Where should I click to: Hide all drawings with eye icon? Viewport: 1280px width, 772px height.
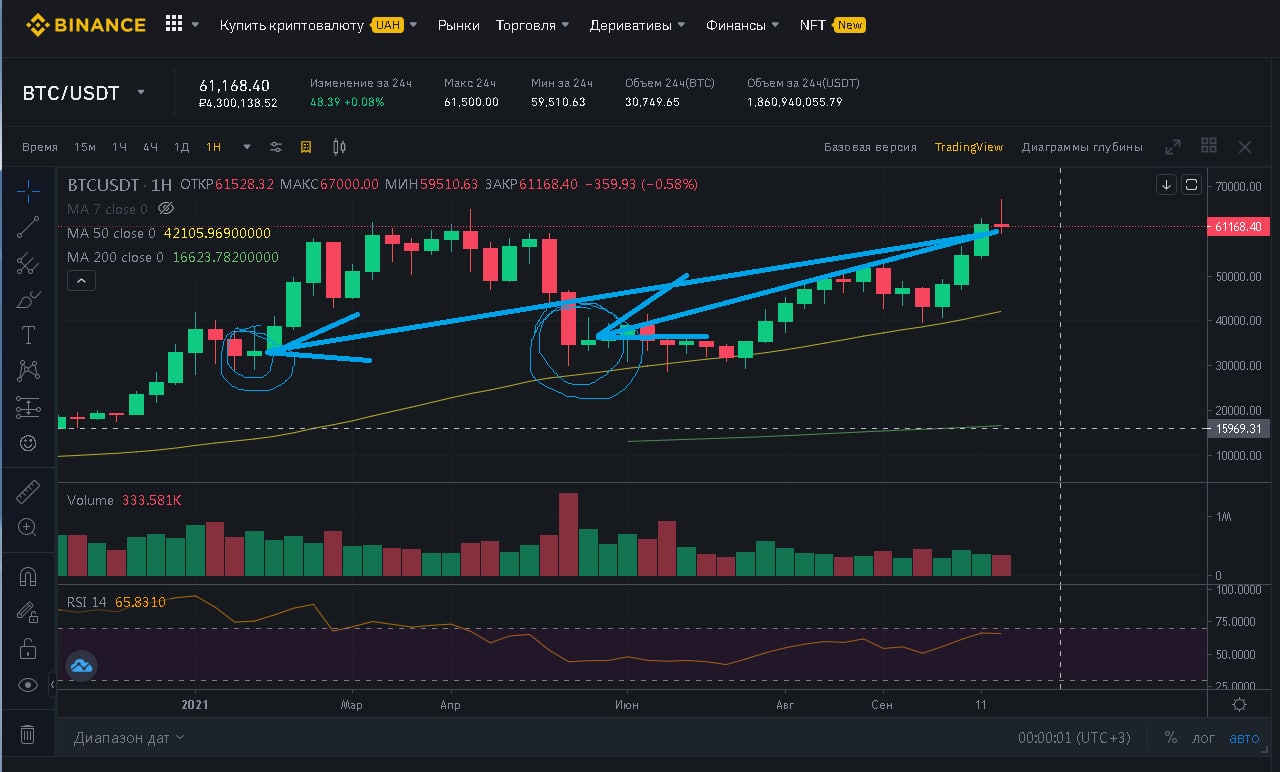(28, 685)
